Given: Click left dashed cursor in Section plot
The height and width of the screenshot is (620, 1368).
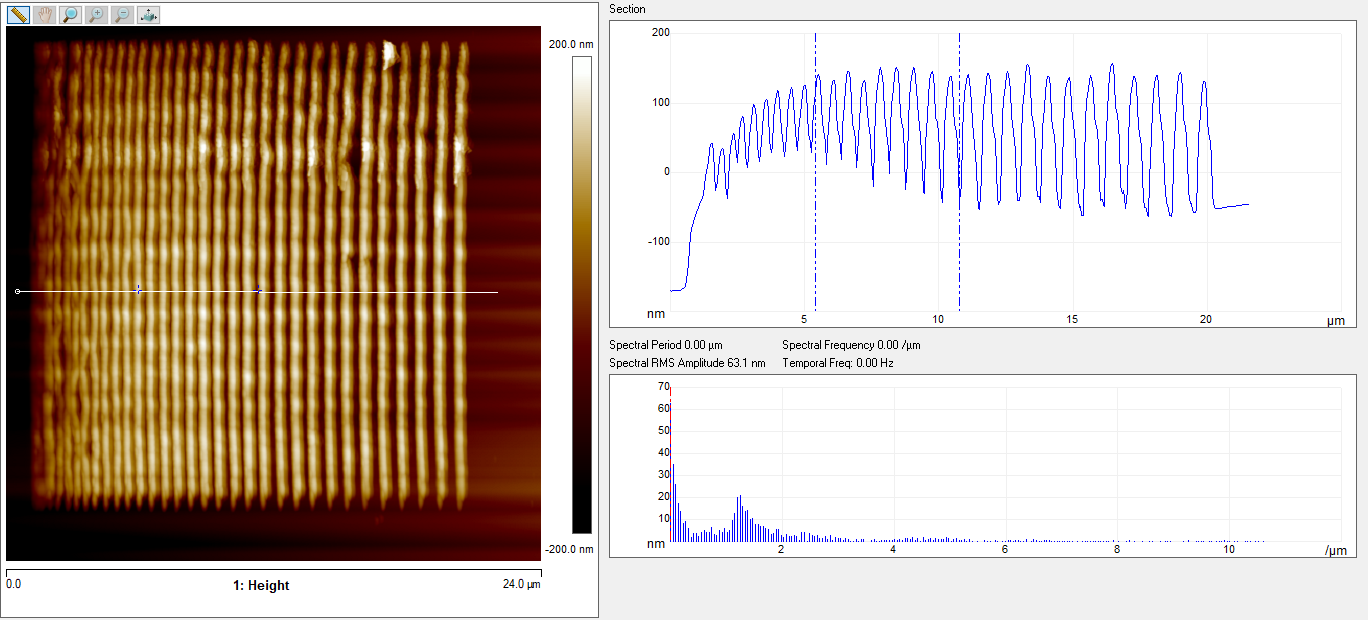Looking at the screenshot, I should (815, 200).
